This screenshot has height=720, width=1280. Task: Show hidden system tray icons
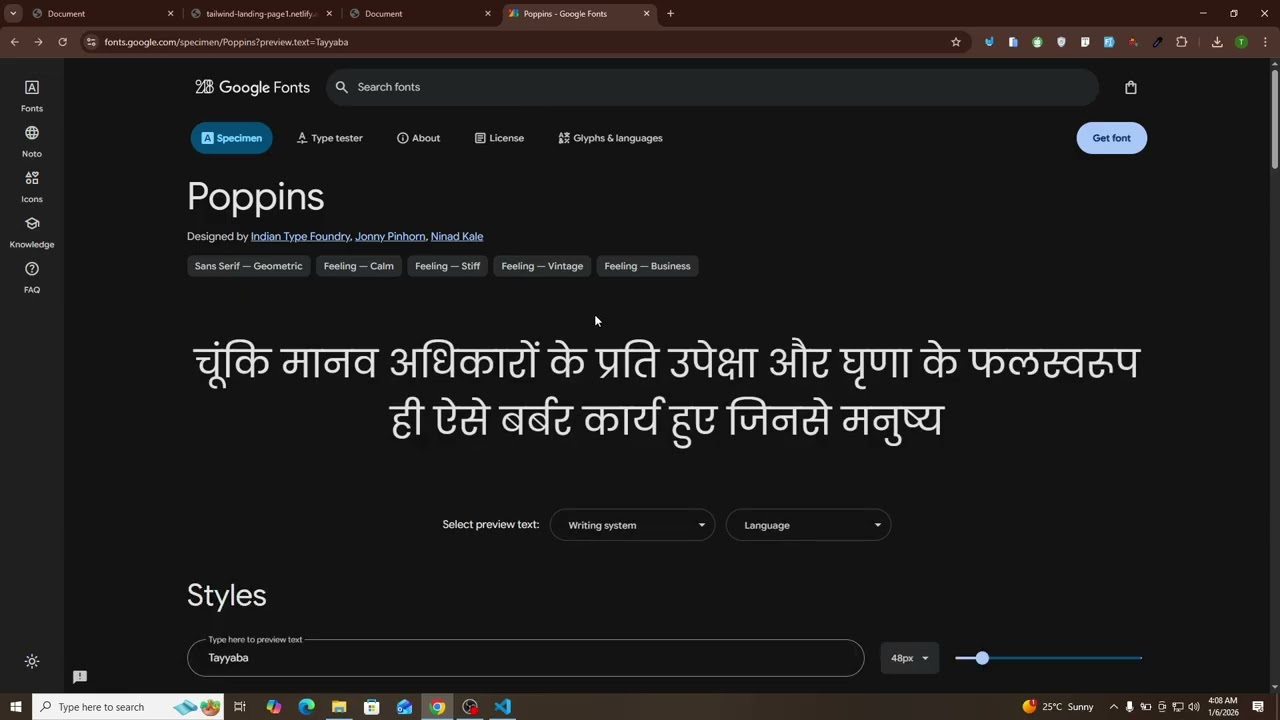point(1113,707)
